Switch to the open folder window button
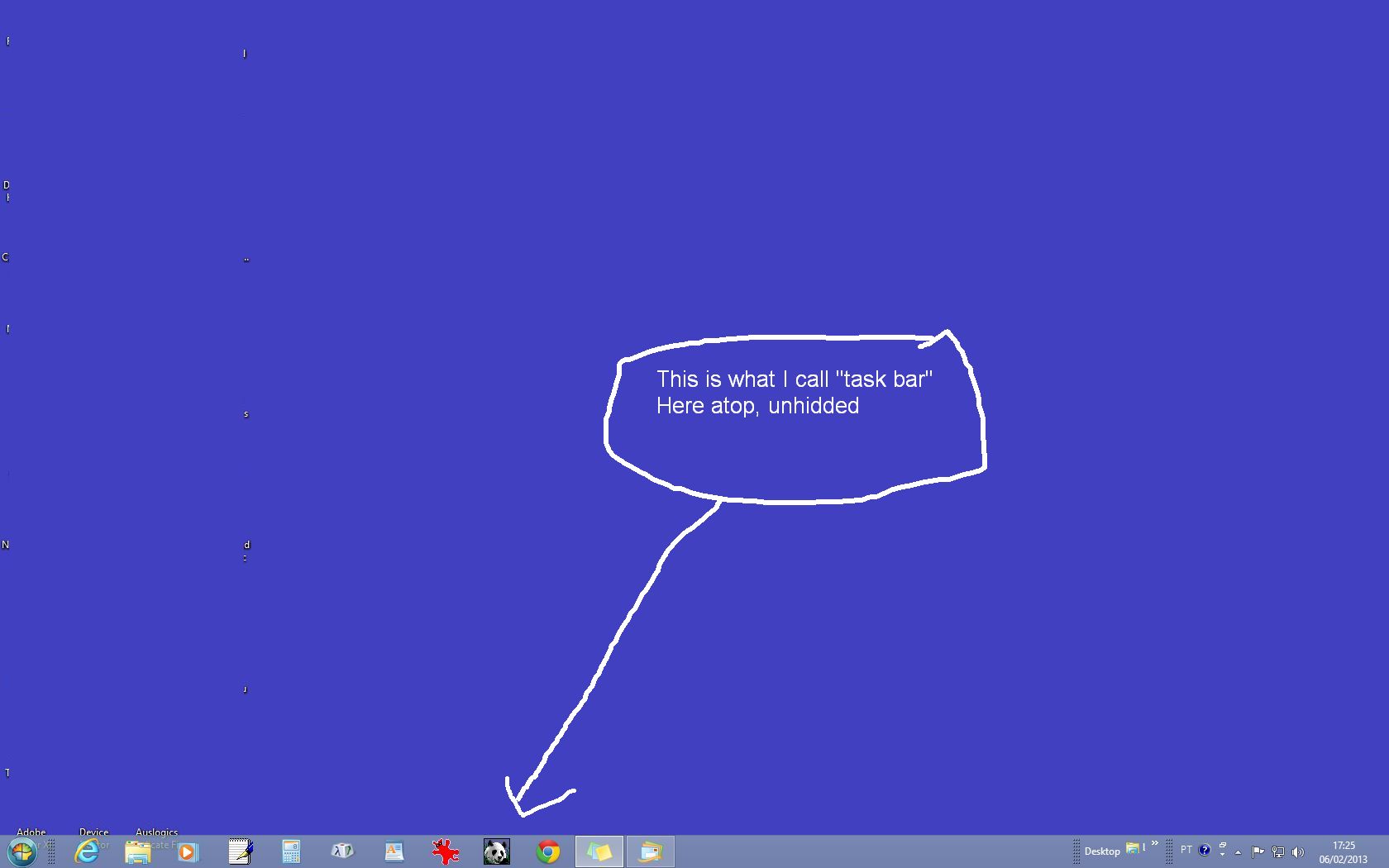Image resolution: width=1389 pixels, height=868 pixels. [651, 851]
